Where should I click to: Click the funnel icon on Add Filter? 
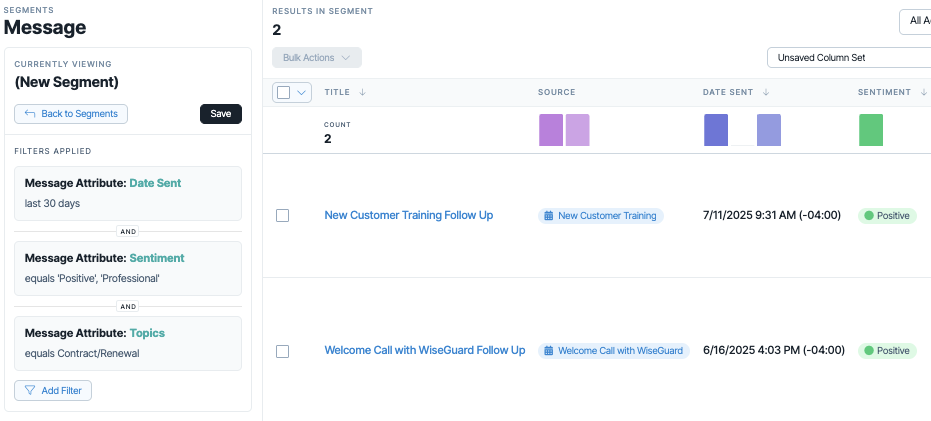point(30,391)
